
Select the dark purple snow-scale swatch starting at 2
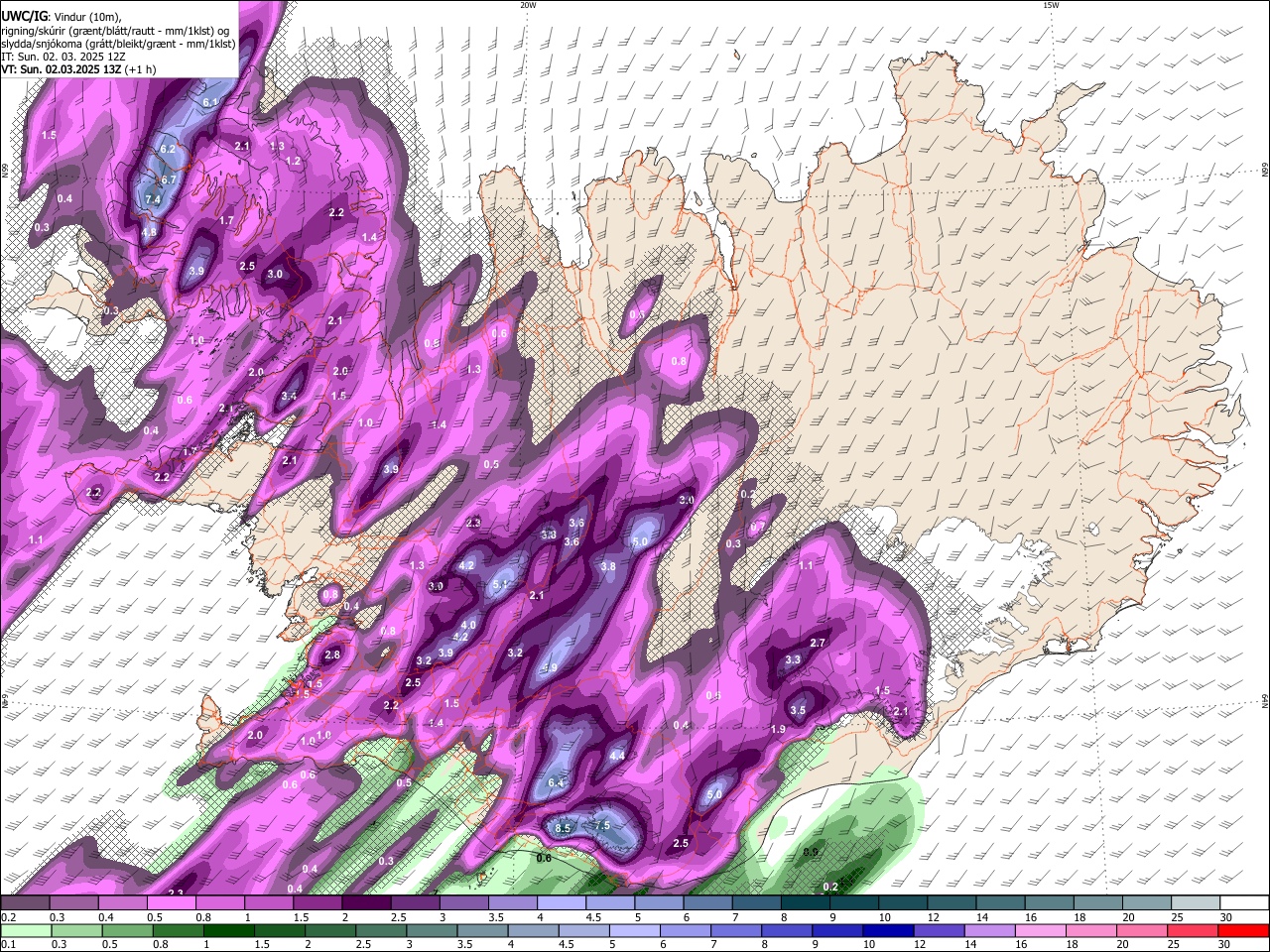click(365, 903)
